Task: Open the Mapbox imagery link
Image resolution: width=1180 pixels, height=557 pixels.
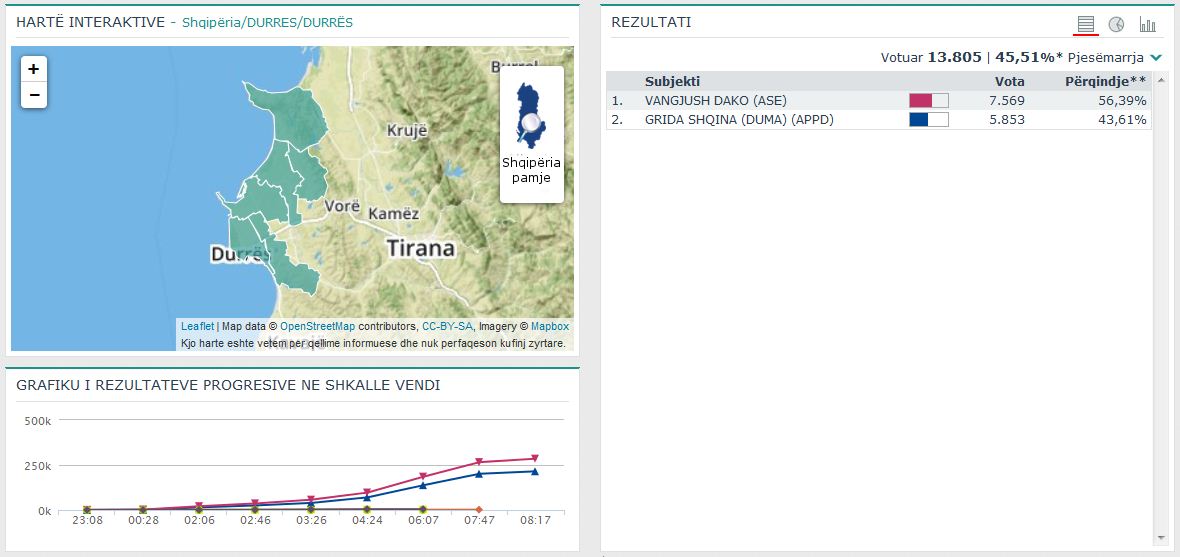Action: point(549,326)
